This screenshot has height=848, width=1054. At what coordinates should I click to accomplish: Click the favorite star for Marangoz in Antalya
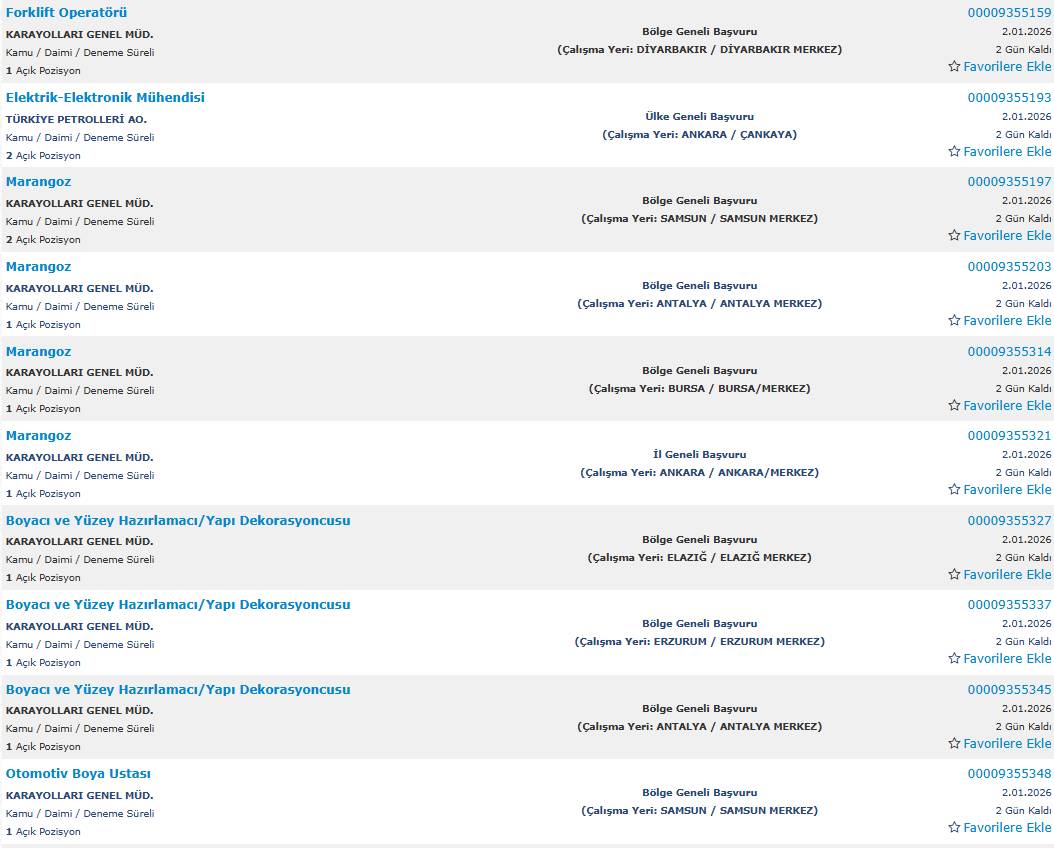954,321
